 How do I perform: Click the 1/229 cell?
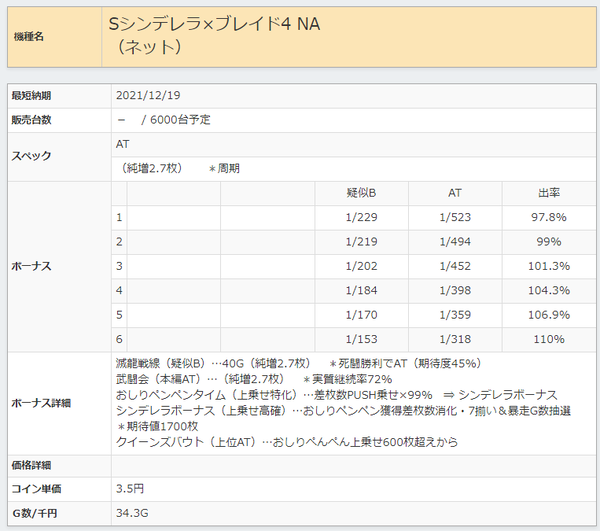(361, 217)
